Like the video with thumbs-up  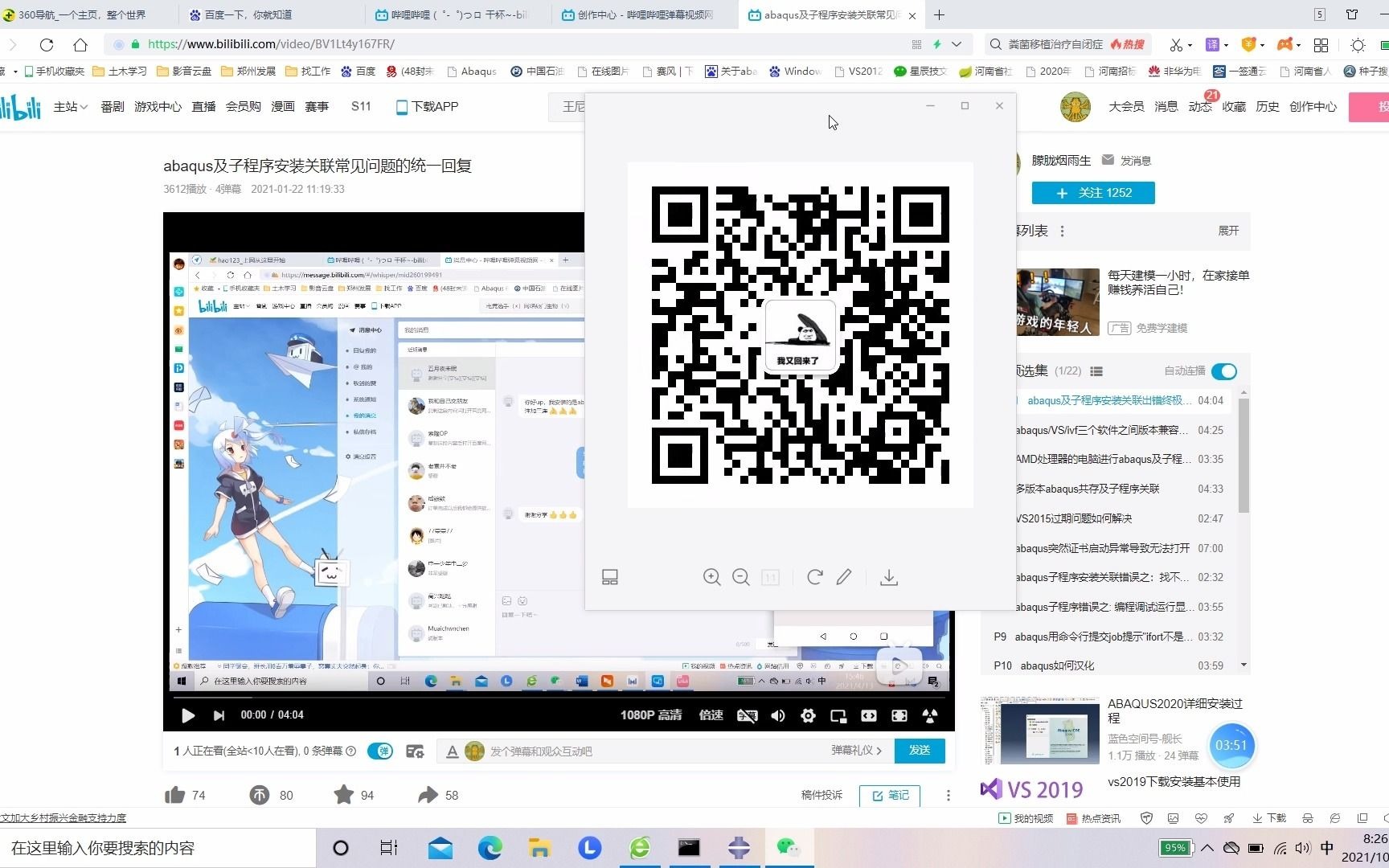(x=175, y=795)
